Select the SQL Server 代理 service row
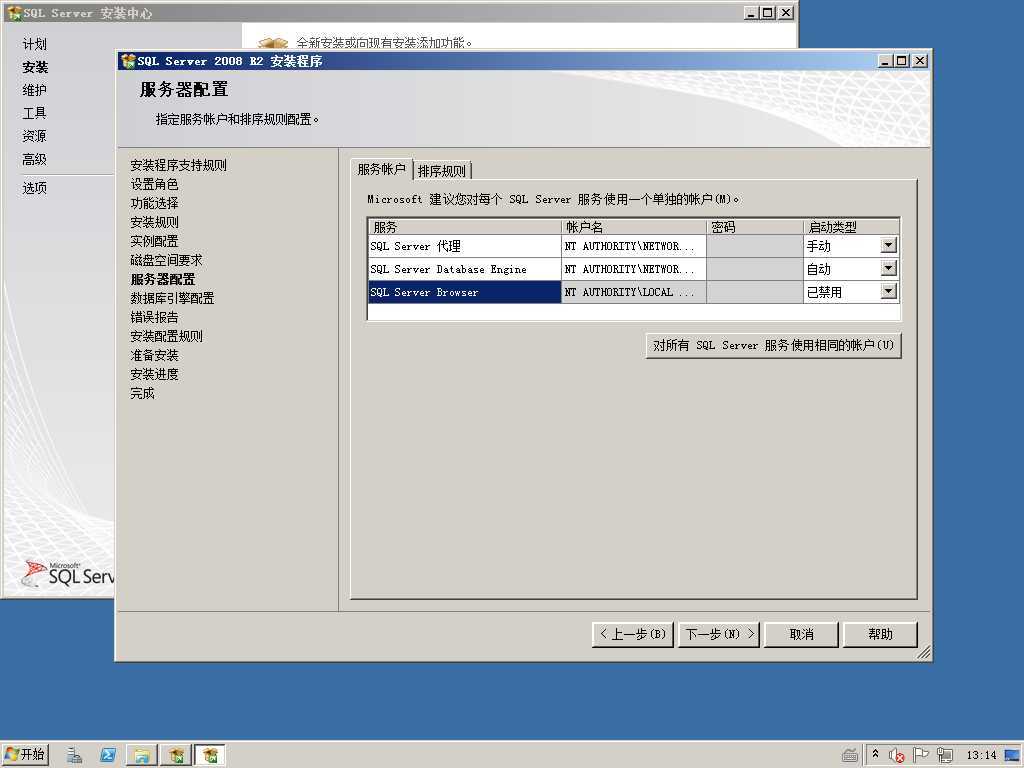The height and width of the screenshot is (768, 1024). tap(464, 246)
